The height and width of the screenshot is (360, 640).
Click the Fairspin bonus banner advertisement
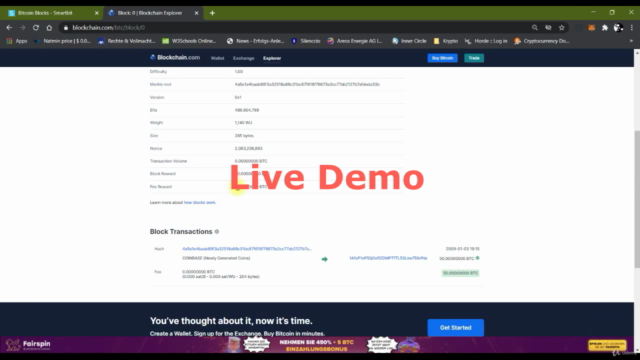click(x=317, y=345)
